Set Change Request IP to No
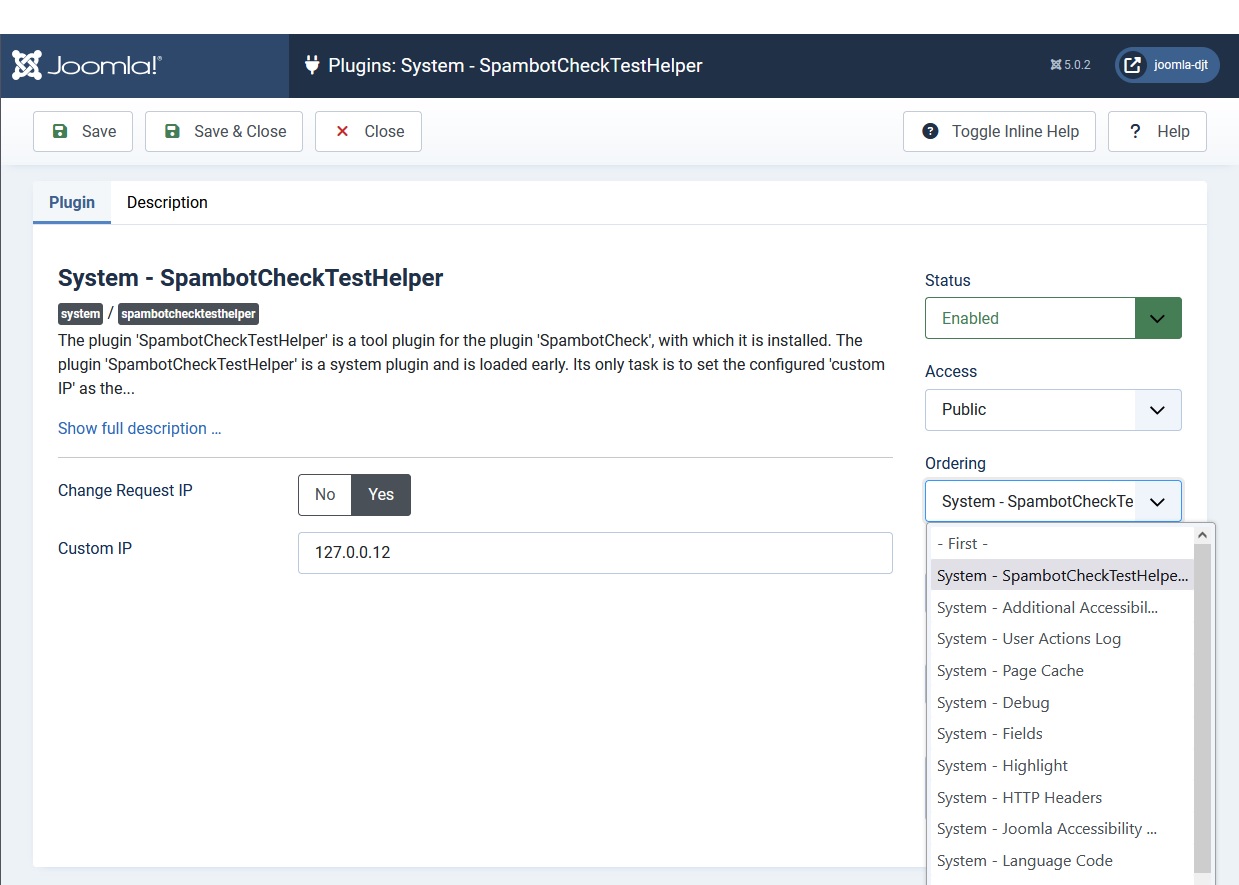The width and height of the screenshot is (1239, 885). (324, 494)
